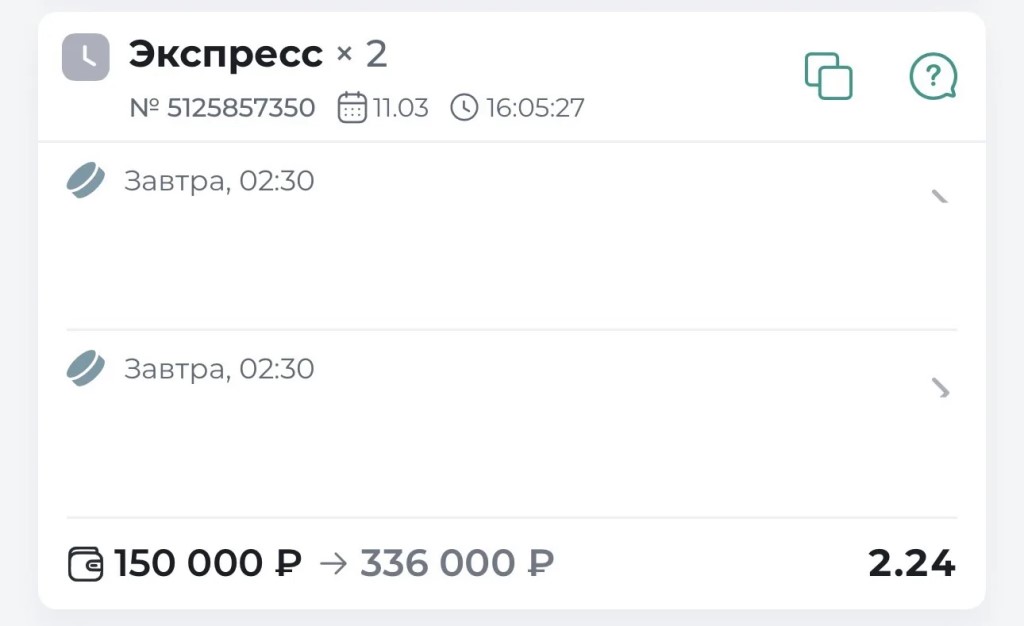Click the small clock icon before 16:05:27

pyautogui.click(x=464, y=107)
